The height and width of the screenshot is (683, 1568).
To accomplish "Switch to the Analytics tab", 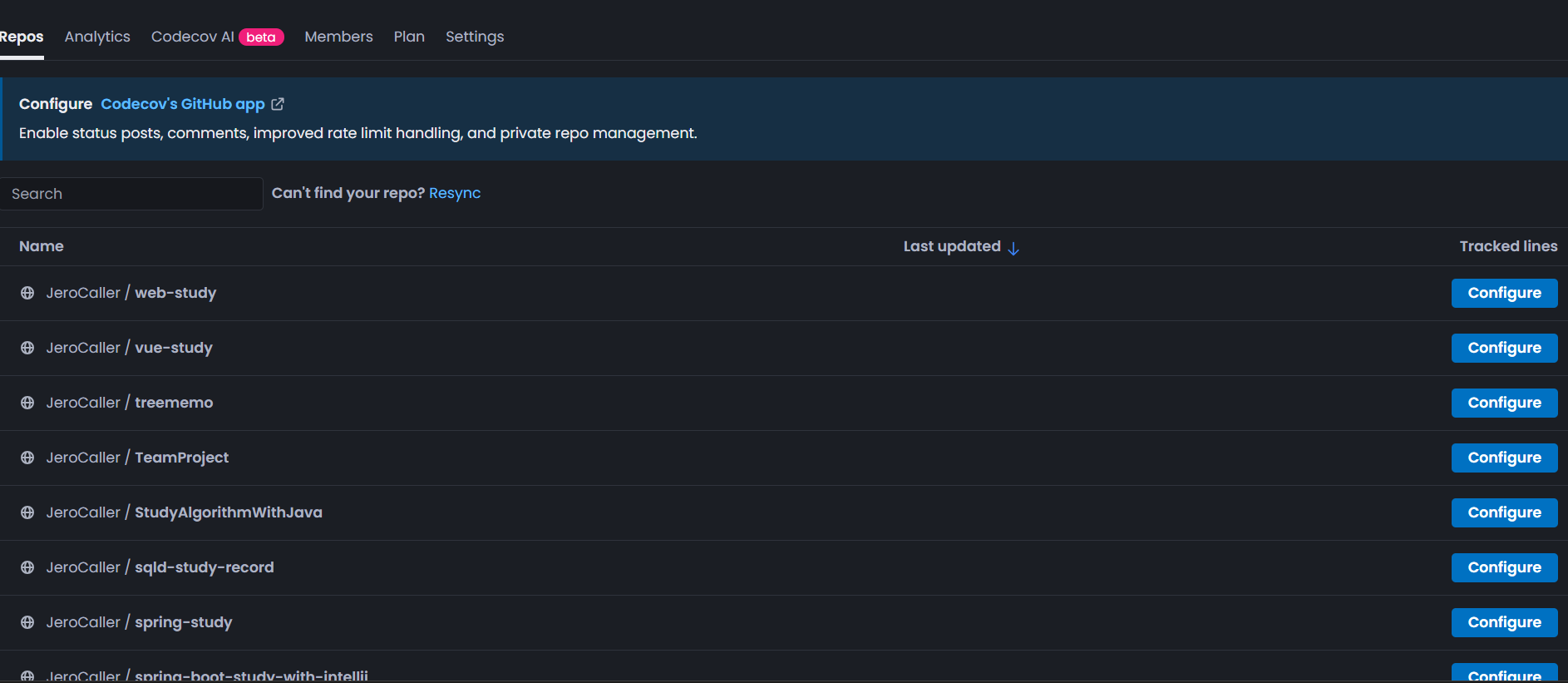I will click(97, 37).
